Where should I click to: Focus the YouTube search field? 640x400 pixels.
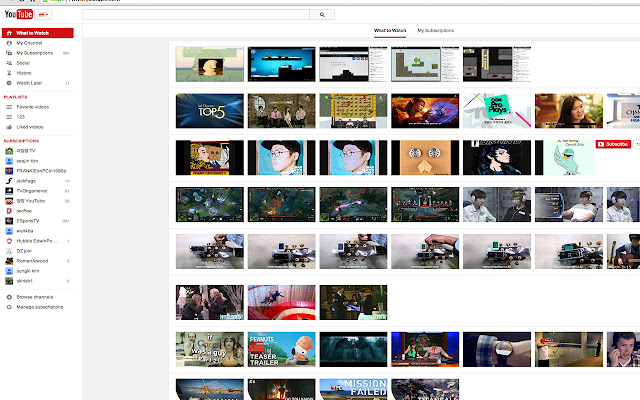click(x=196, y=14)
